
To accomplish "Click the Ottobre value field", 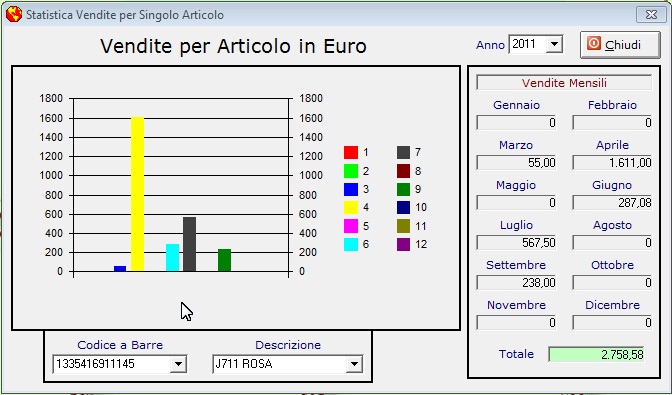I will [612, 283].
